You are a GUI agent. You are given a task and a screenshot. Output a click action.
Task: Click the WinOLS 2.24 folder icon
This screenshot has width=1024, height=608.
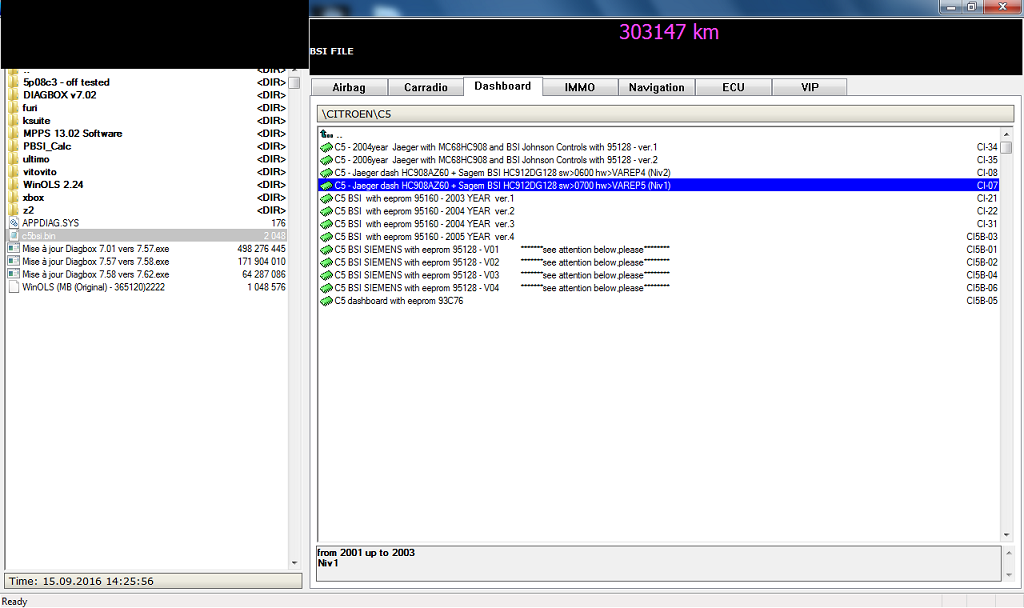click(13, 185)
